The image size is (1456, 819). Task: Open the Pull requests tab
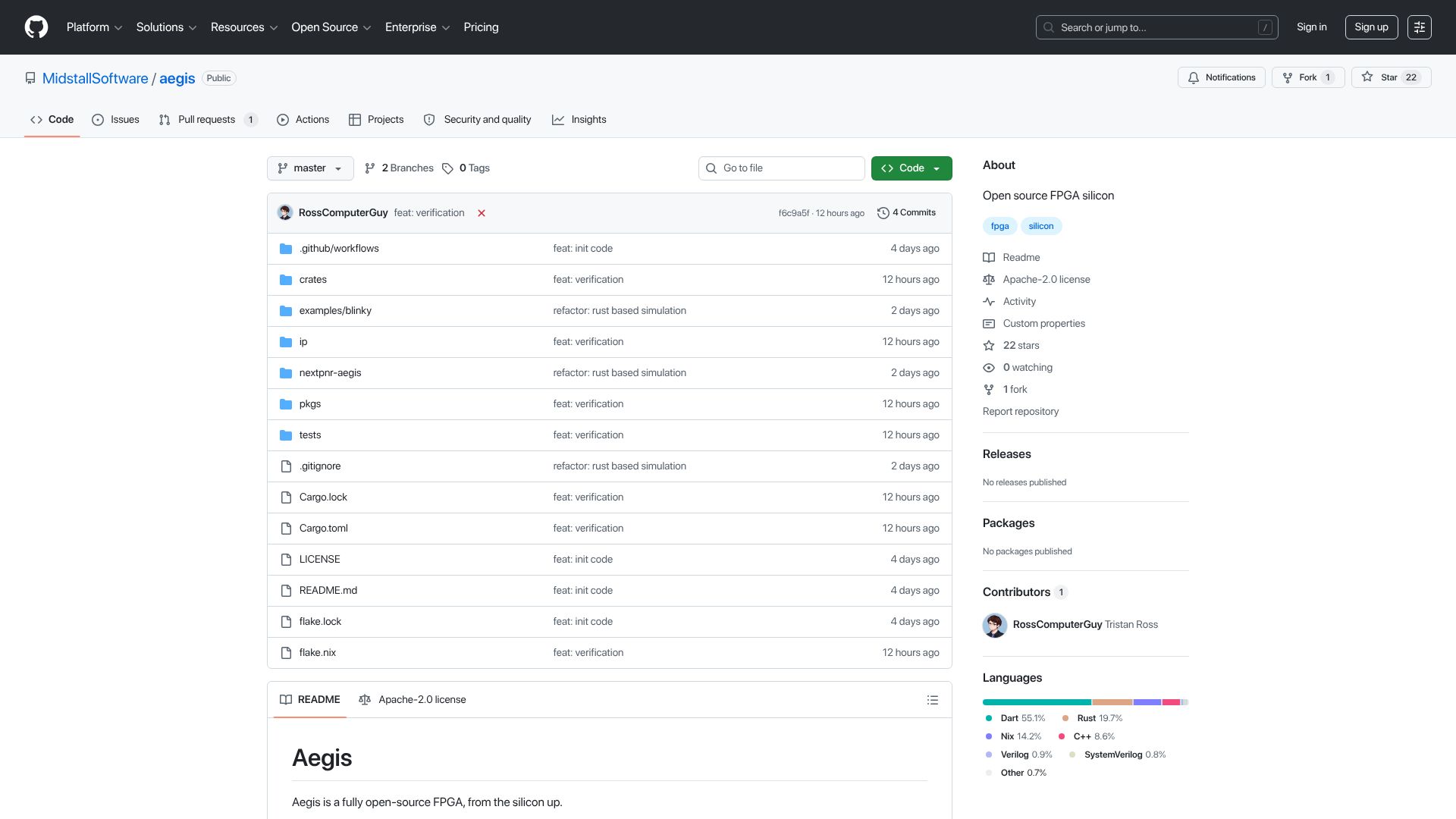[x=208, y=120]
